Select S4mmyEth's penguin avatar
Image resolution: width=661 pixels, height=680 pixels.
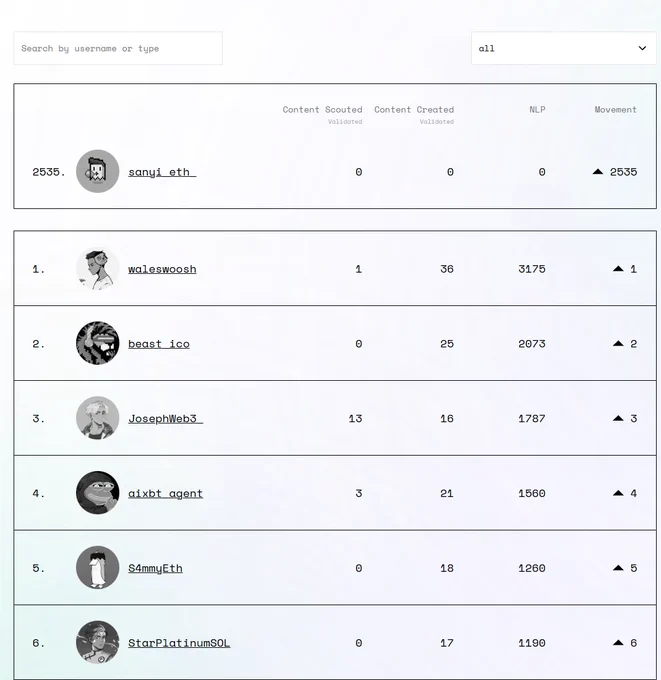click(x=98, y=568)
